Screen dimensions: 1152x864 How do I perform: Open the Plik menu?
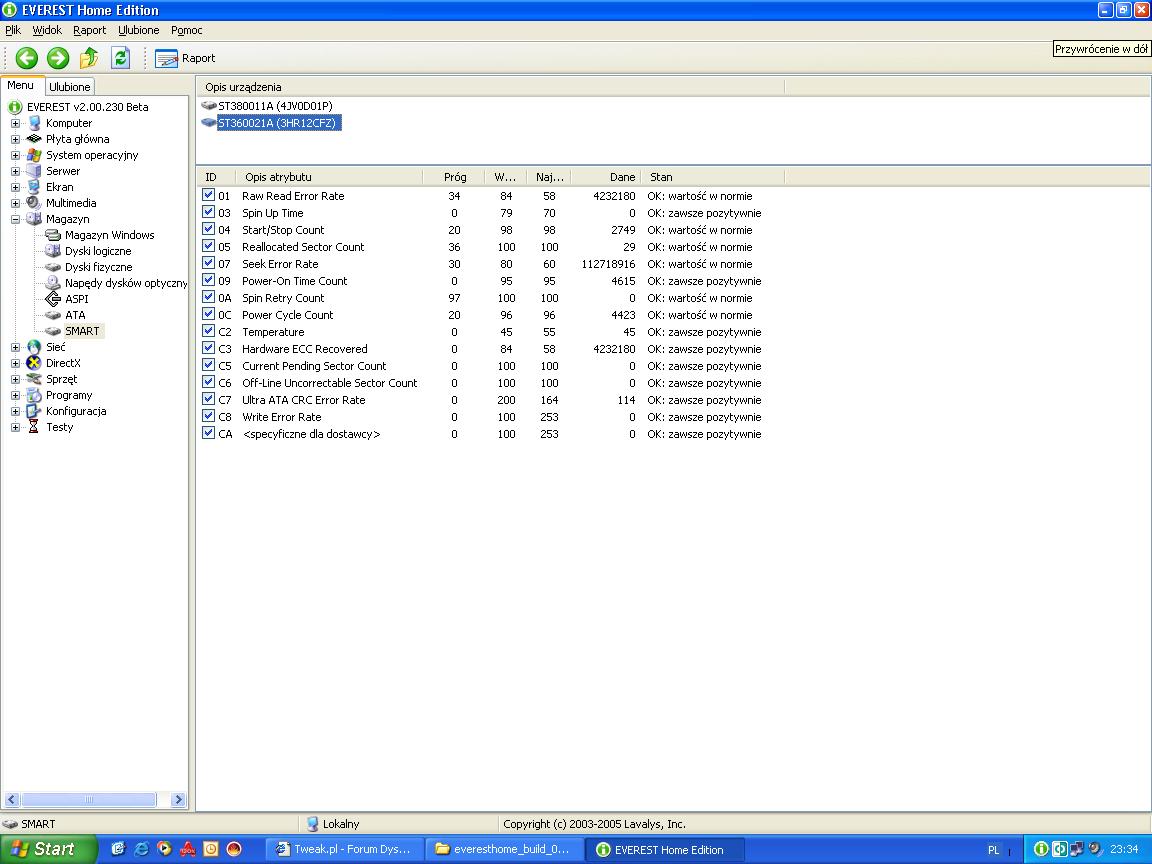(13, 30)
